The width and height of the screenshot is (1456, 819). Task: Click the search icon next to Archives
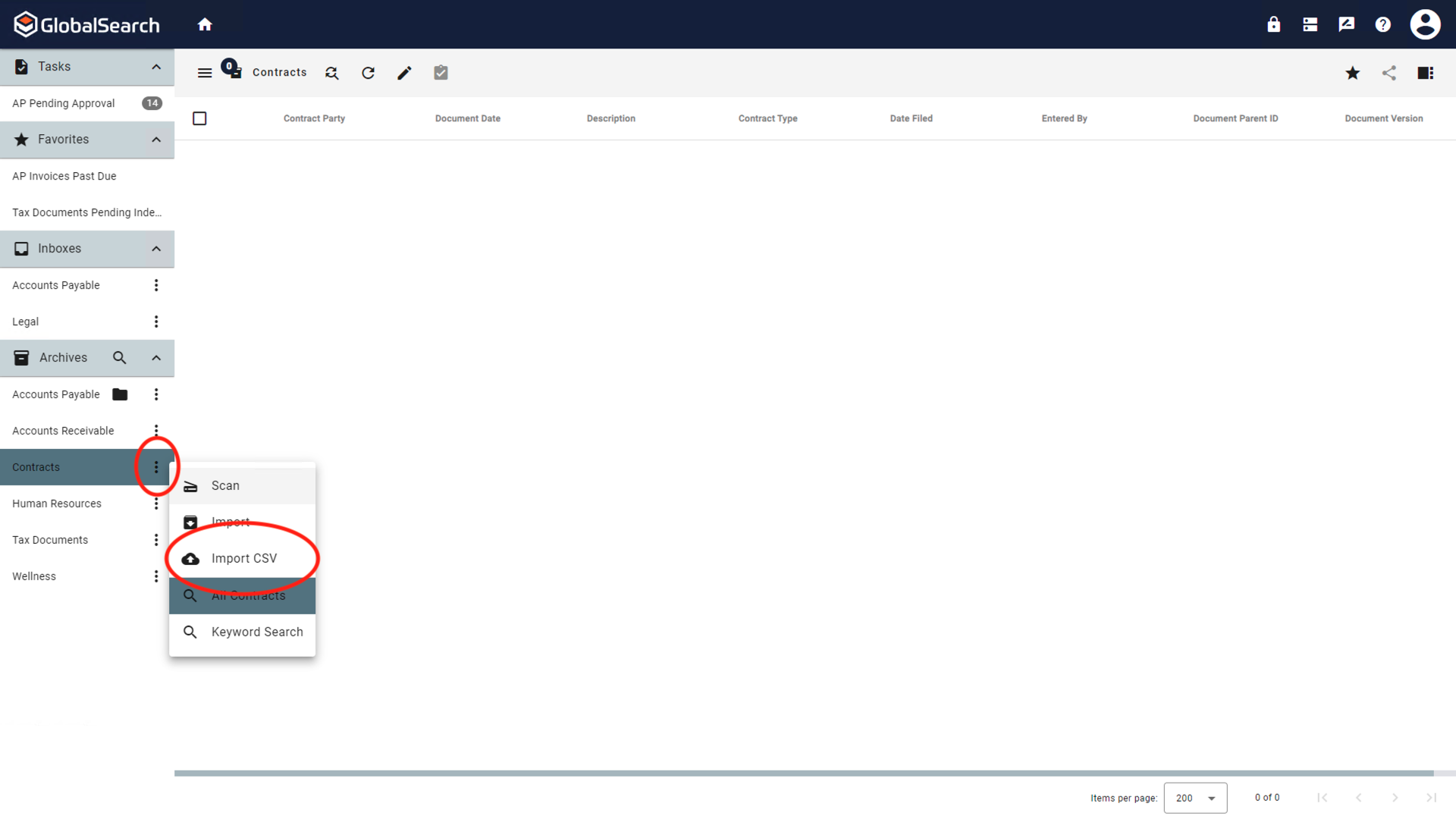tap(119, 357)
